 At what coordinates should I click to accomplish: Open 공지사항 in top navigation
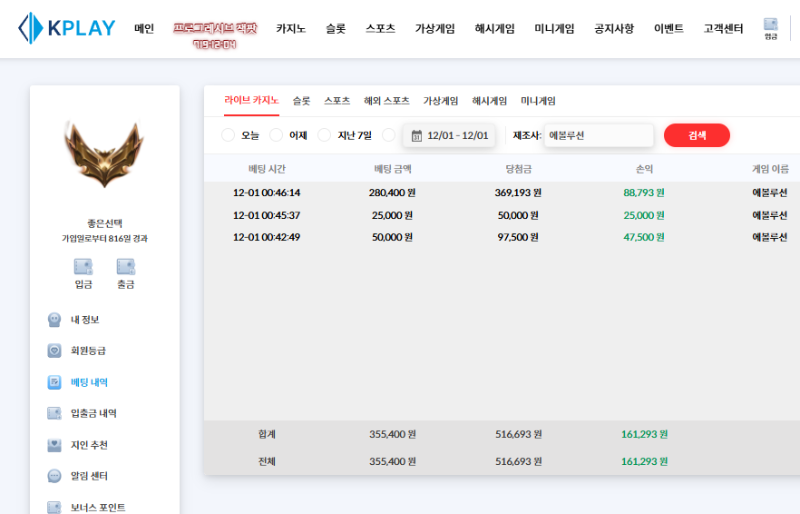pos(614,28)
